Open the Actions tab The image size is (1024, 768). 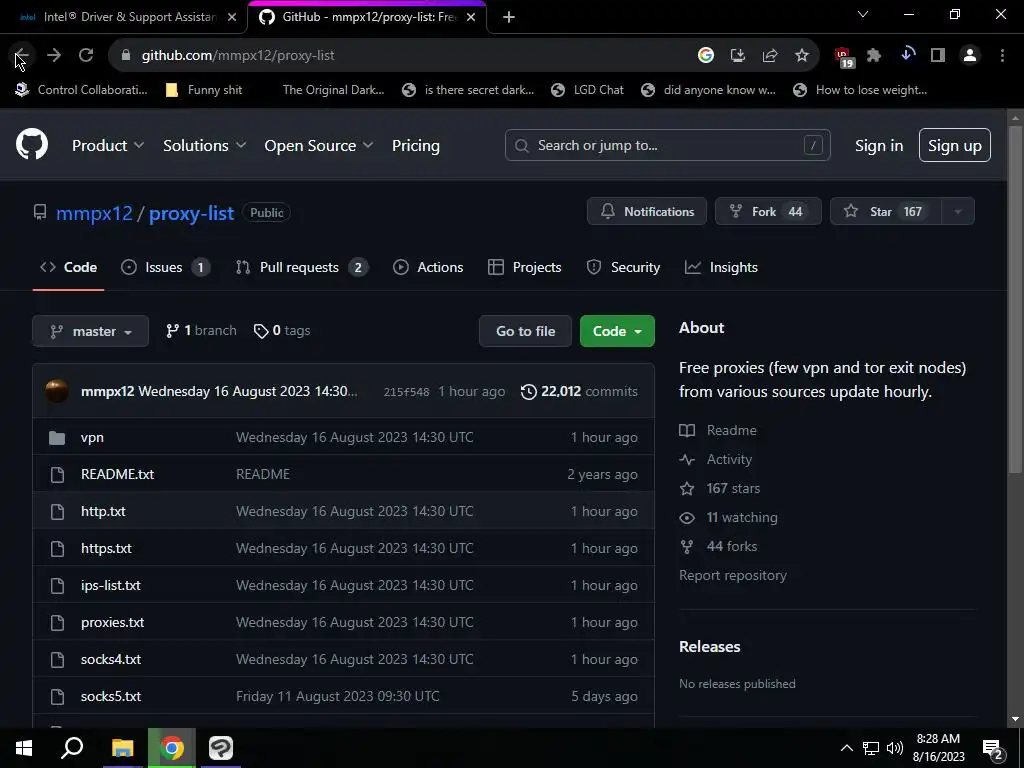[x=428, y=267]
